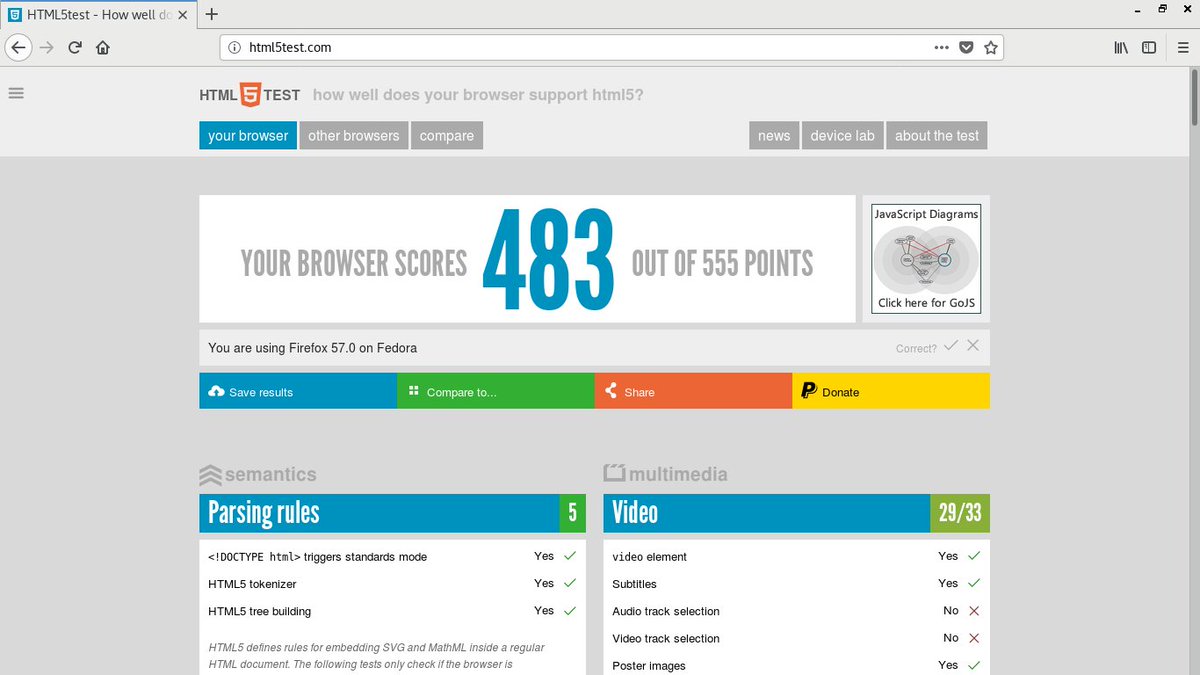
Task: Click the Save results button
Action: point(298,391)
